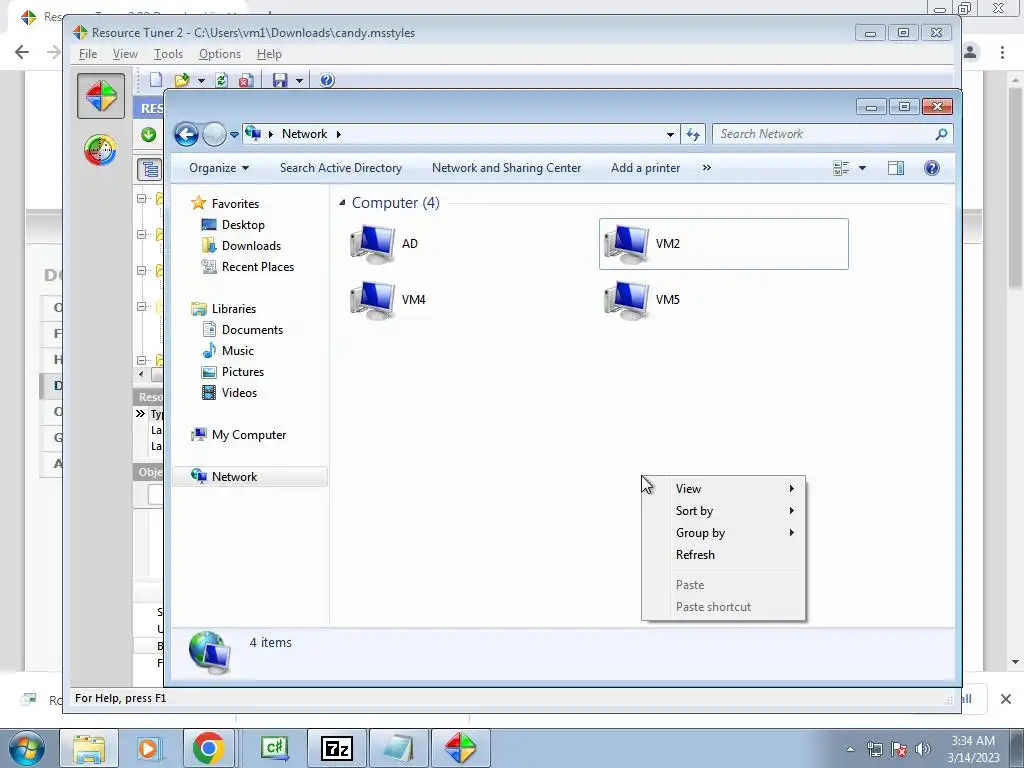1024x768 pixels.
Task: Open the address bar history dropdown arrow
Action: click(670, 135)
